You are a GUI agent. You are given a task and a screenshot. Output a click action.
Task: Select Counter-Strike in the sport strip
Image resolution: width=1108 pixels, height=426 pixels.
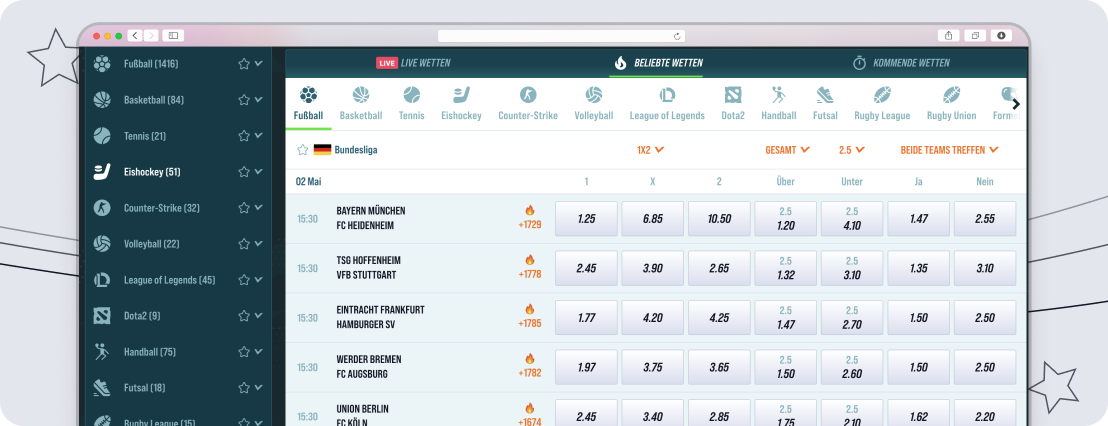528,104
